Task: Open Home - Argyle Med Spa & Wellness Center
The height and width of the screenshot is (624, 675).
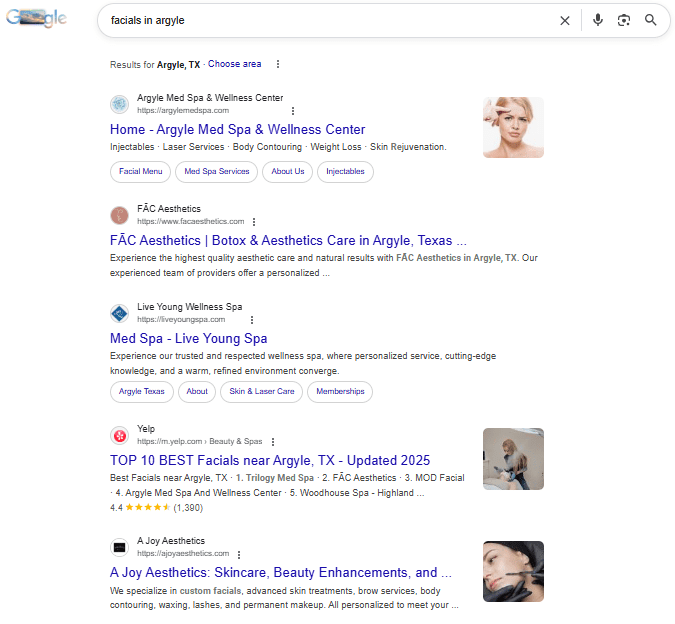Action: coord(238,129)
